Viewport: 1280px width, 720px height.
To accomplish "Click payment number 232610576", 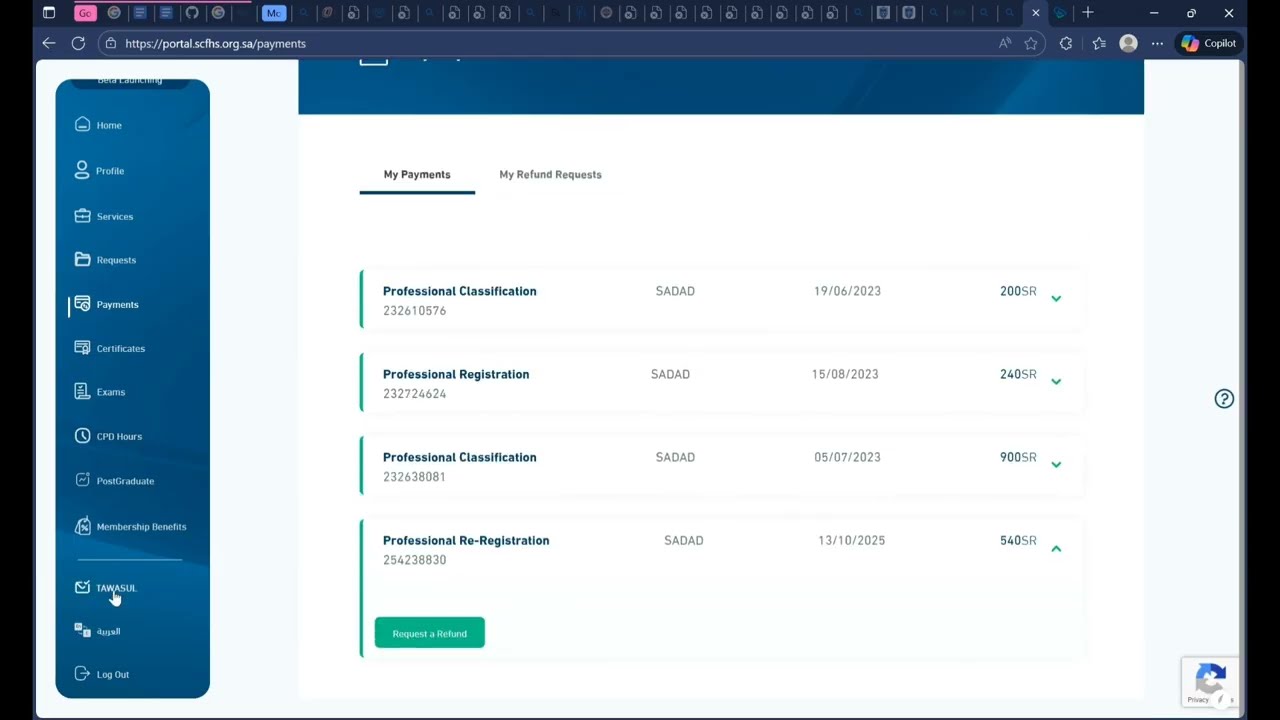I will [x=414, y=311].
